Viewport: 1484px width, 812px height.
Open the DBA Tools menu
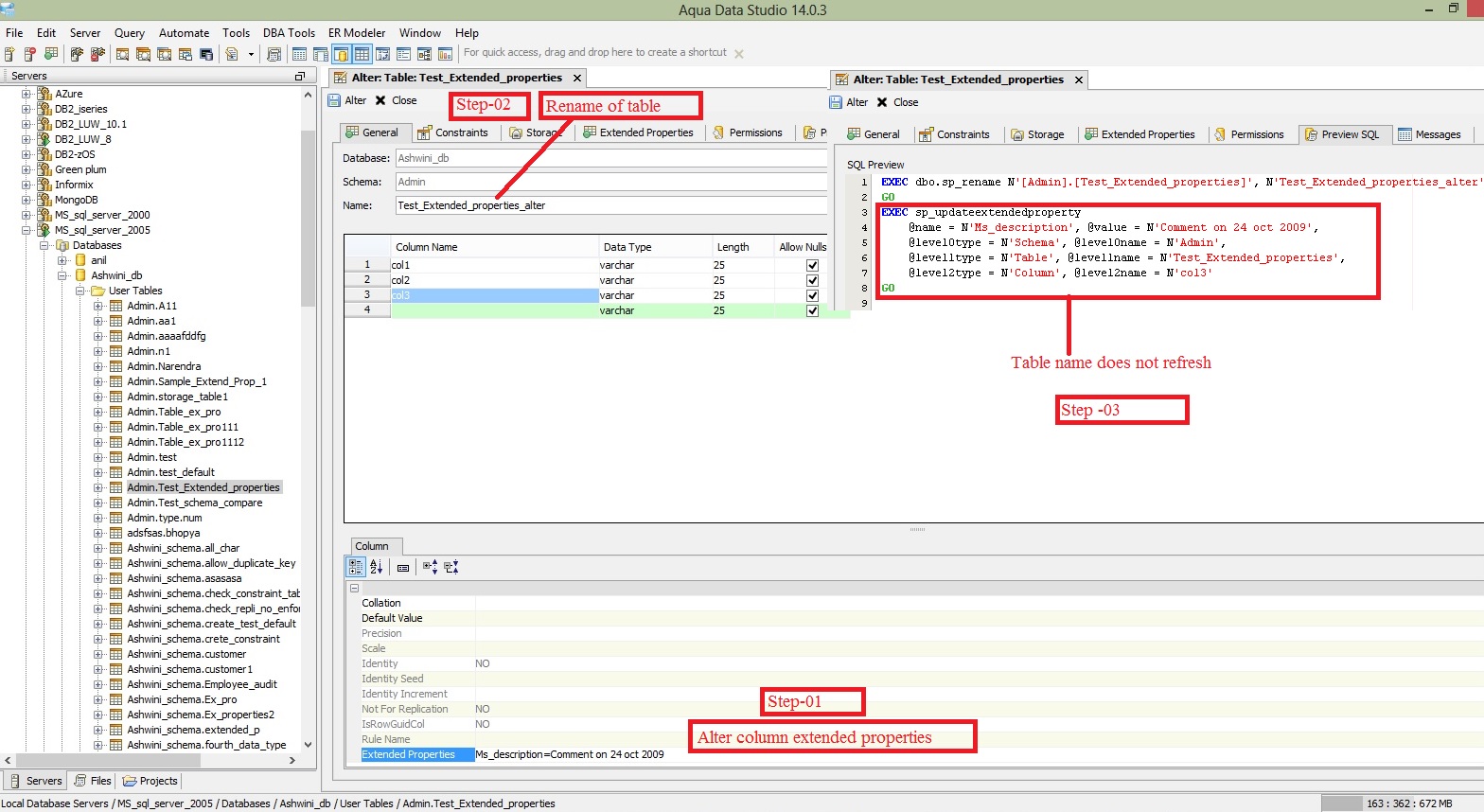290,32
